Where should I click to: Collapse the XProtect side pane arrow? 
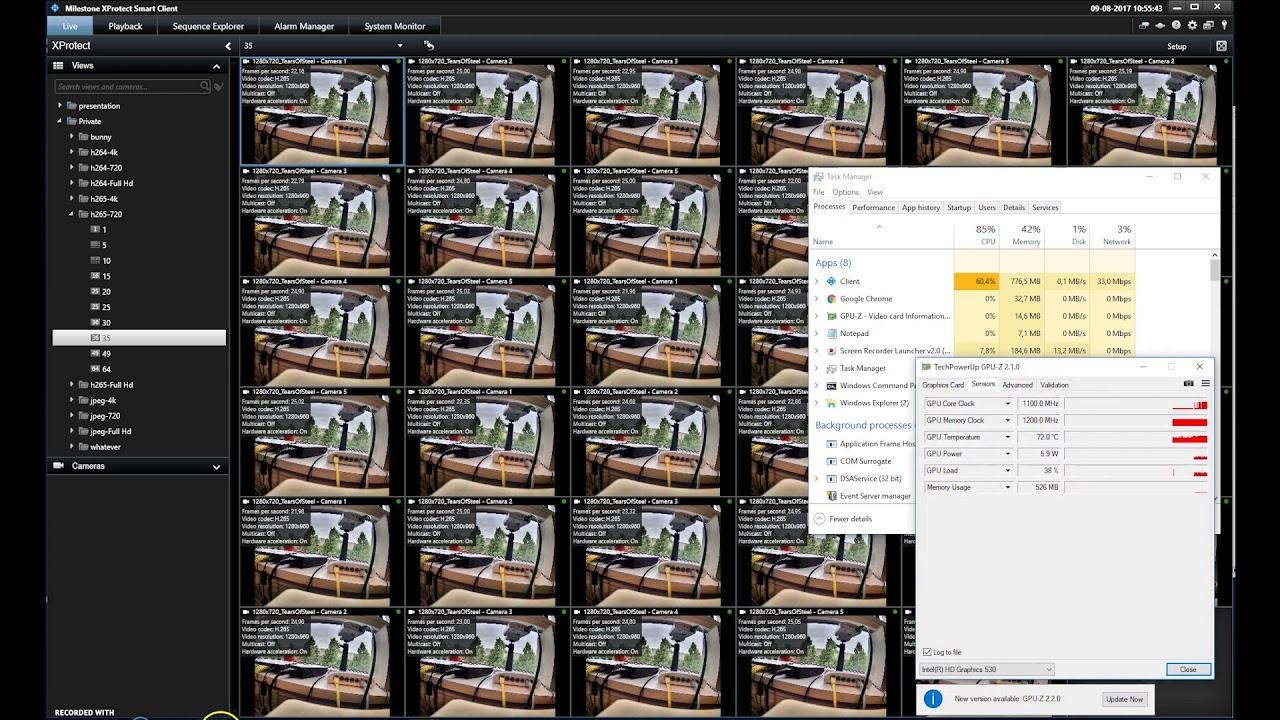227,46
